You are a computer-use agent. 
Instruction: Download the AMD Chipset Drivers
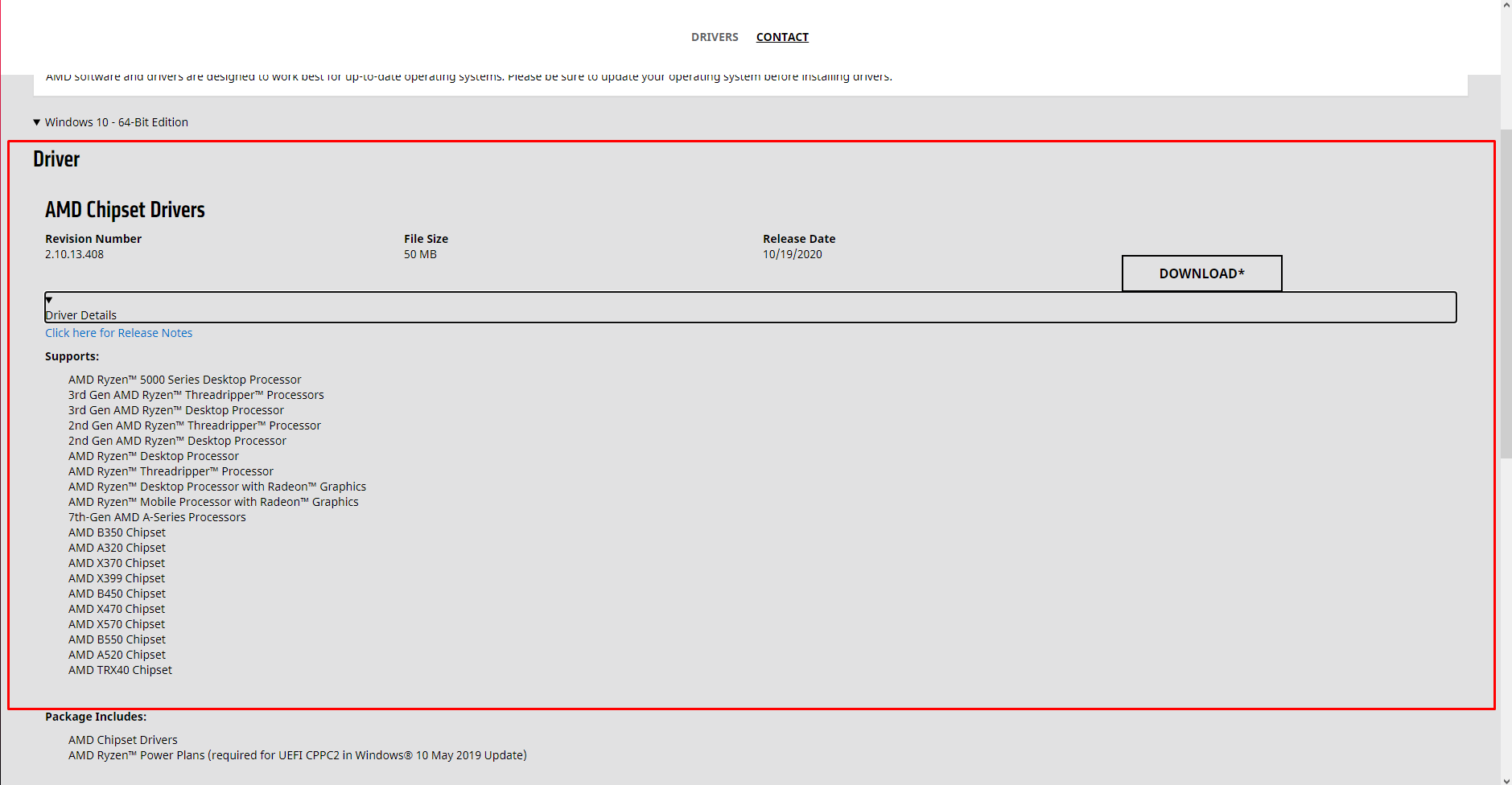click(1201, 273)
